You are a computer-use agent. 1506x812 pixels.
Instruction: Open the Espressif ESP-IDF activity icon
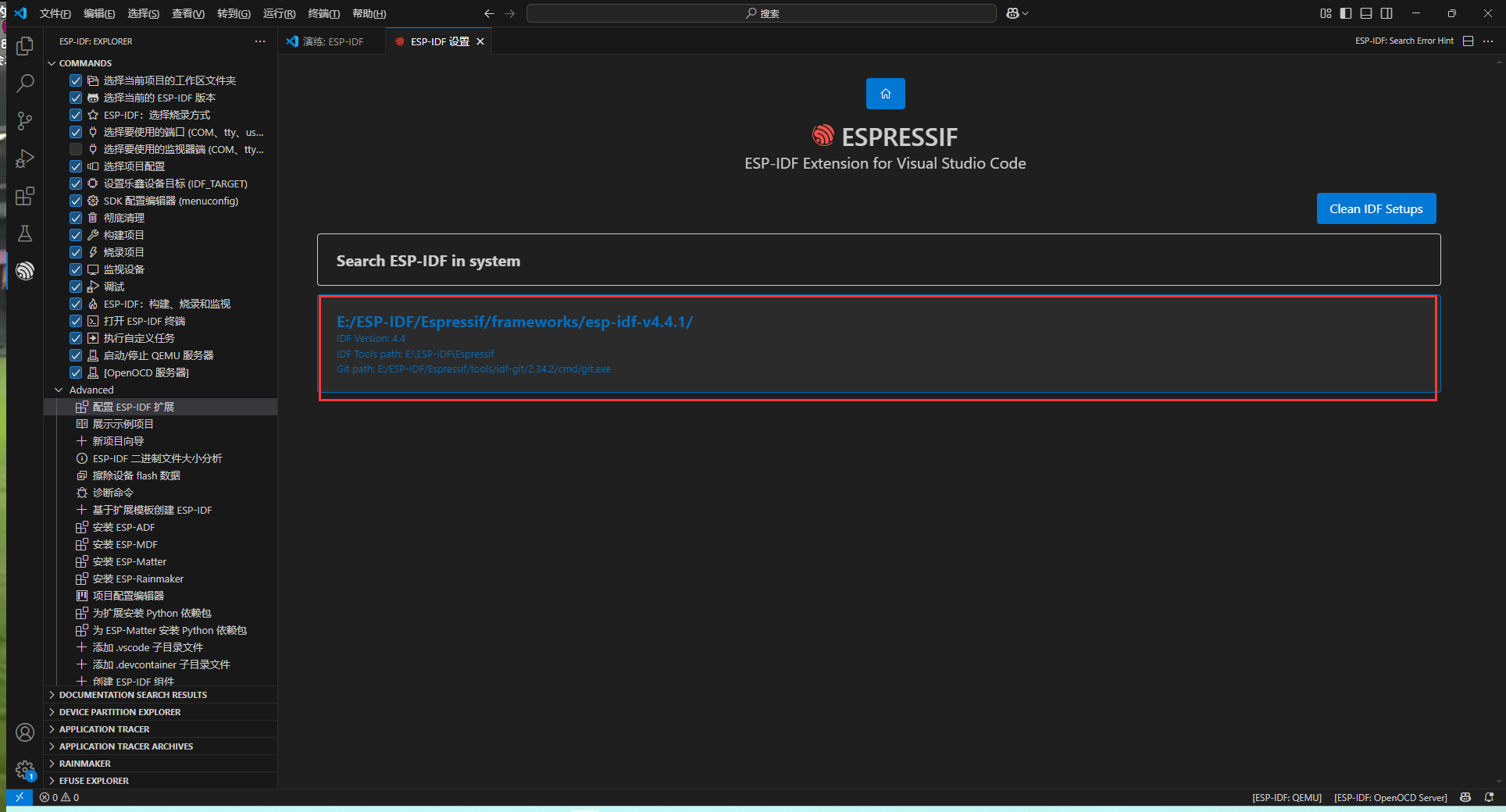pos(25,271)
